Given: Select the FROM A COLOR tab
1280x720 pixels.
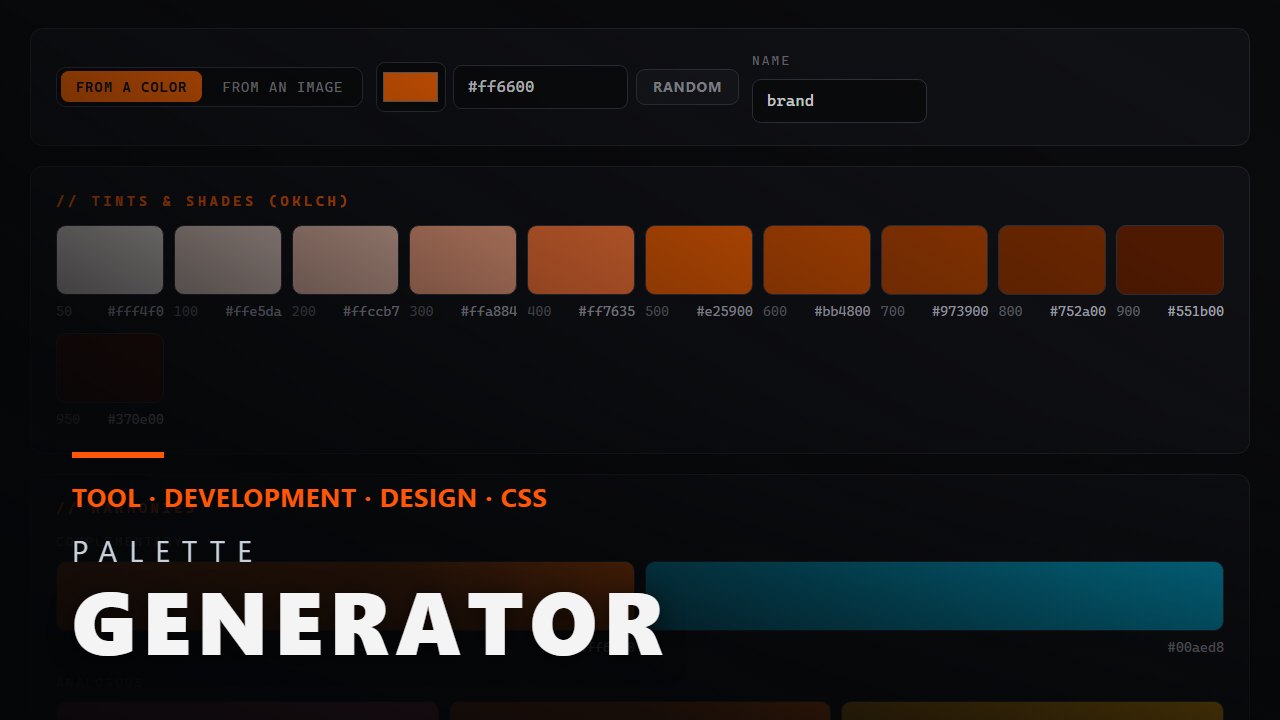Looking at the screenshot, I should 131,87.
